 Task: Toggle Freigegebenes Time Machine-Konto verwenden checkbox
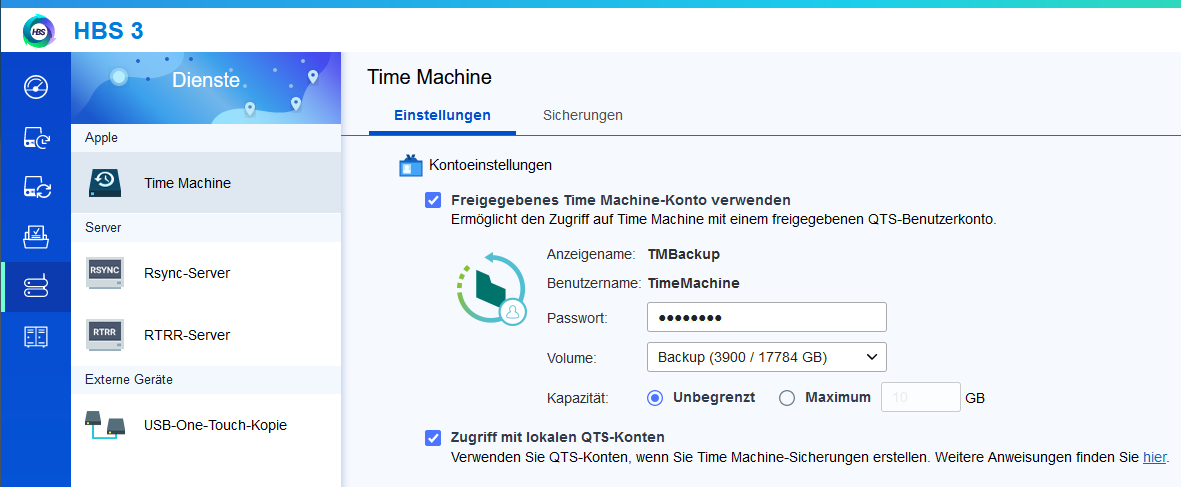tap(433, 200)
